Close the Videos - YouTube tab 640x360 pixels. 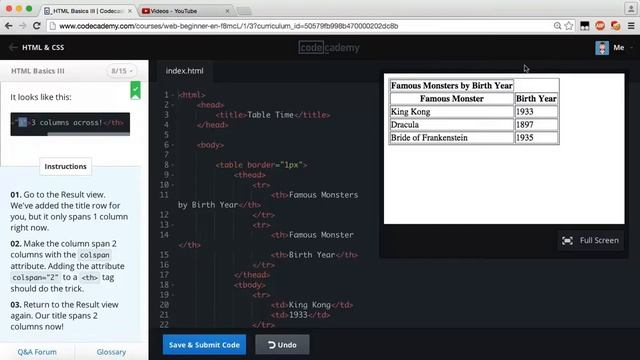click(227, 11)
